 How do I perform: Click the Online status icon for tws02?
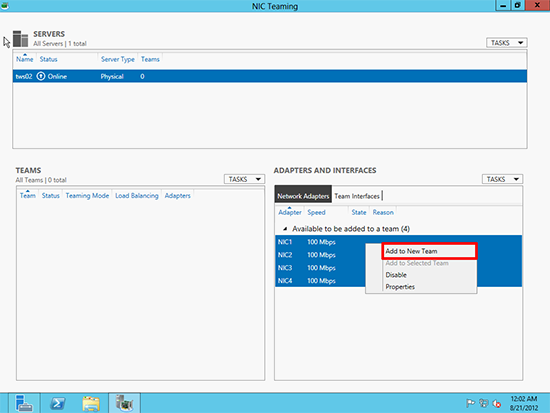tap(41, 76)
